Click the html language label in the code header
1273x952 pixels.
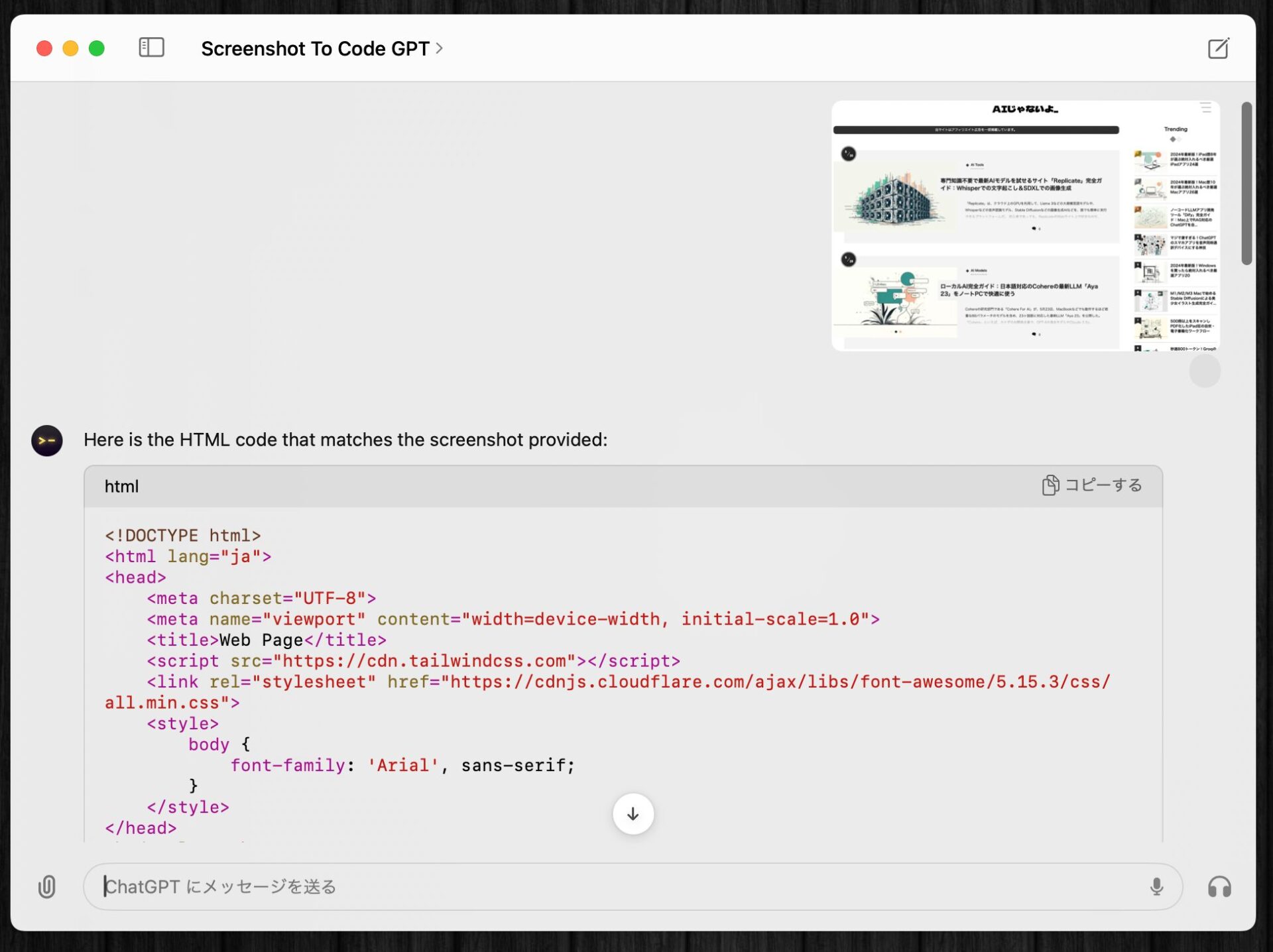pos(121,487)
